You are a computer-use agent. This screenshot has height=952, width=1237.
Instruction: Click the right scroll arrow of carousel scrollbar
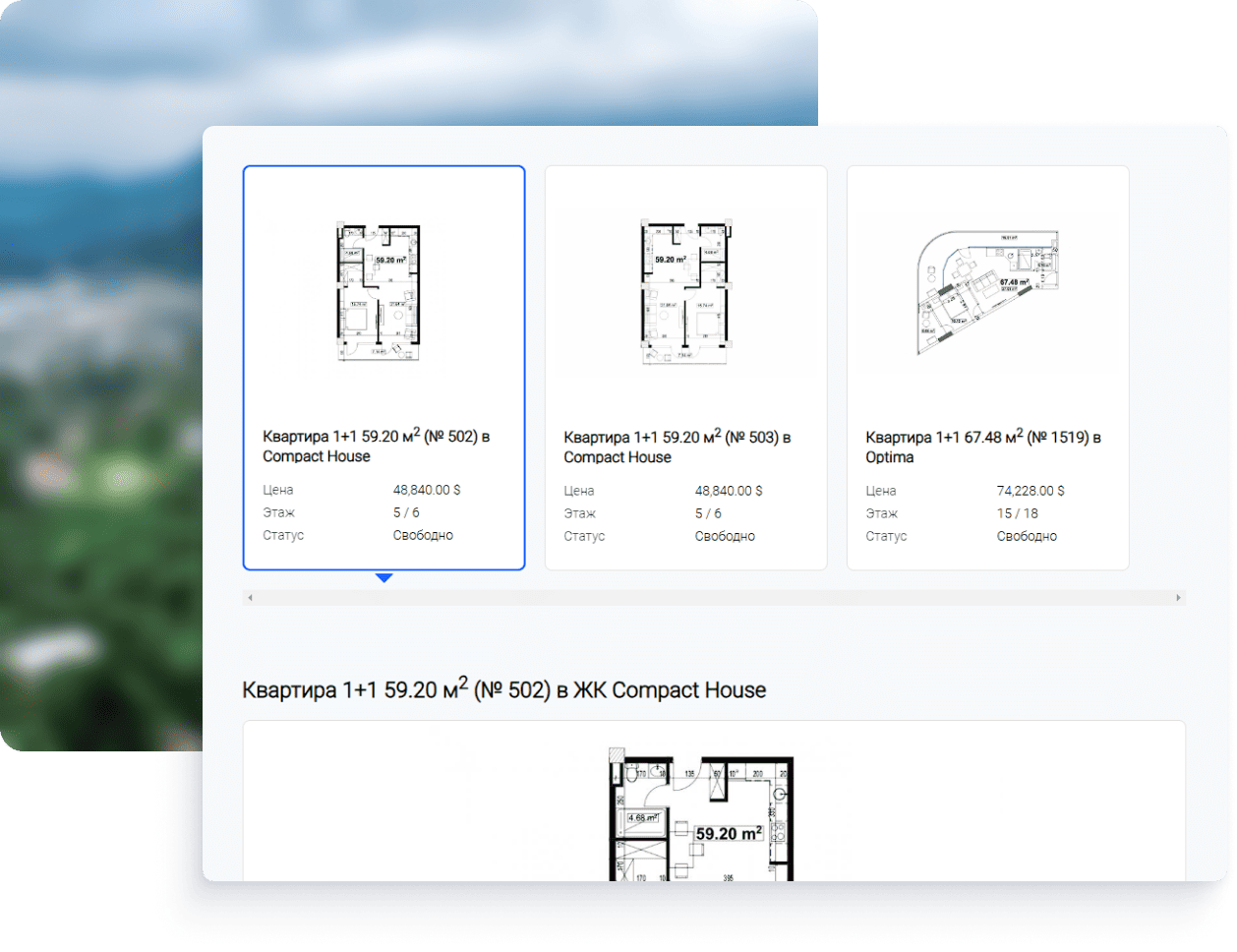click(1178, 597)
